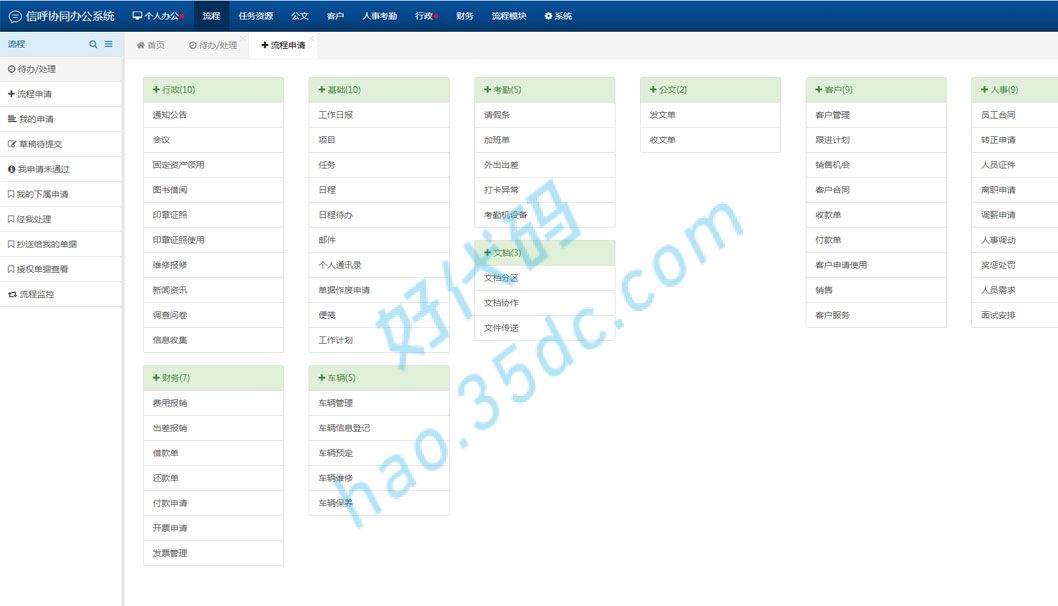Open 员工合同 entry

[1015, 115]
